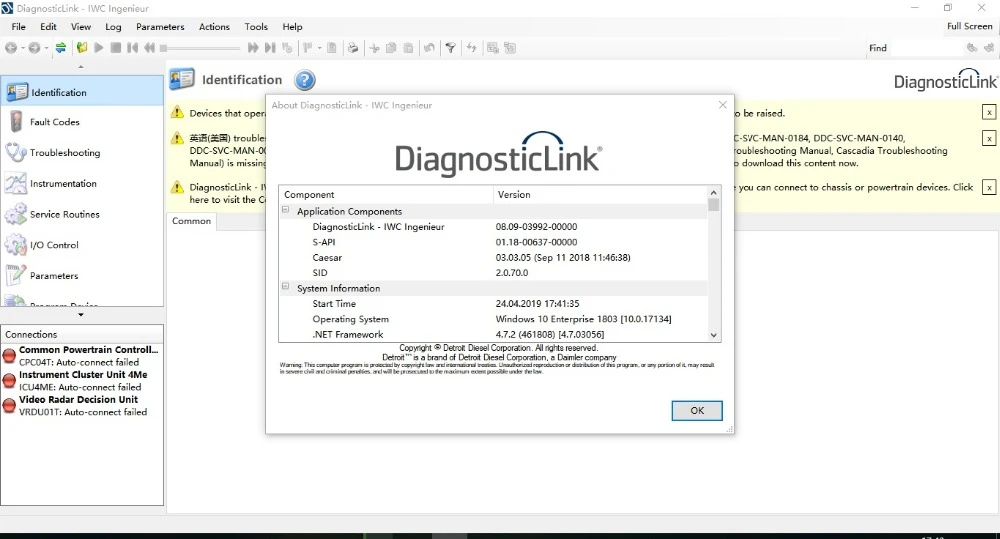This screenshot has width=1000, height=539.
Task: Click OK in the About dialog
Action: coord(697,411)
